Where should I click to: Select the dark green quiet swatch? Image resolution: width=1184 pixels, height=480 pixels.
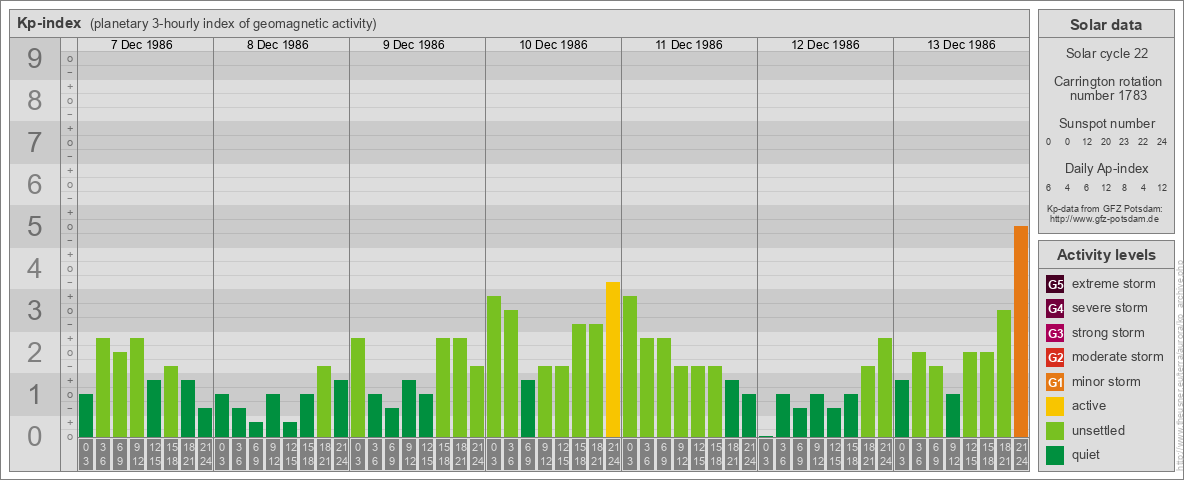[1055, 454]
